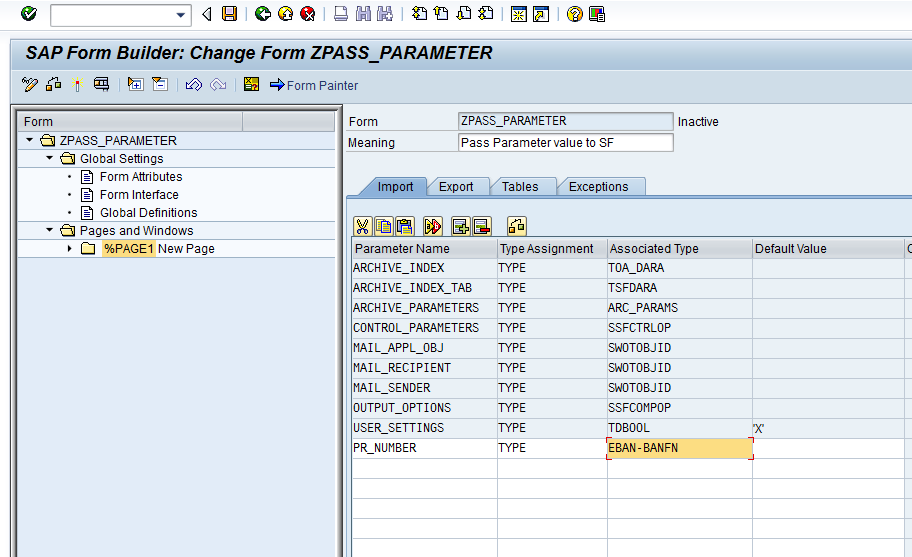The width and height of the screenshot is (912, 557).
Task: Switch to the Export tab
Action: 456,187
